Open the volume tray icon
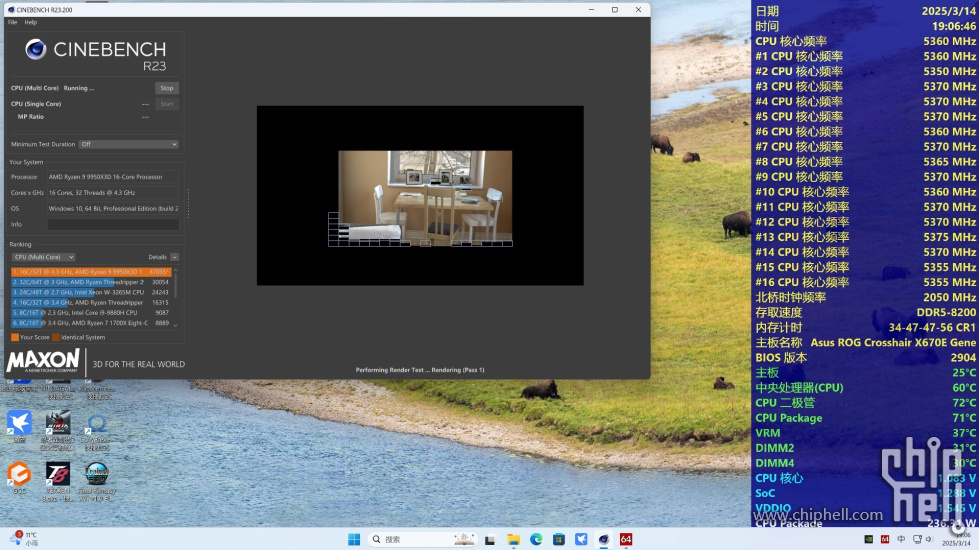 (x=929, y=539)
